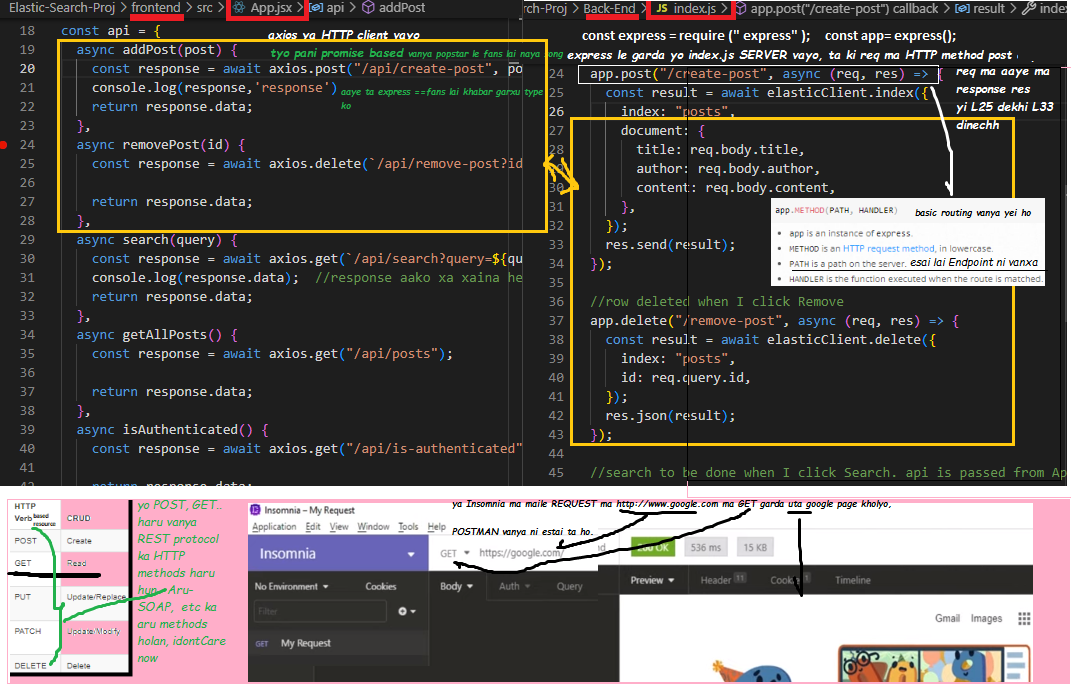Click the cube icon before app.post callback breadcrumb
Image resolution: width=1071 pixels, height=684 pixels.
click(740, 8)
